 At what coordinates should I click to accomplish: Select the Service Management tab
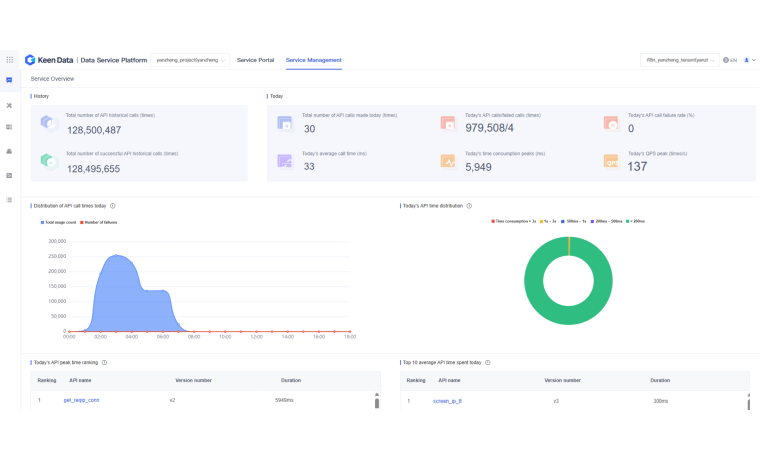(313, 60)
